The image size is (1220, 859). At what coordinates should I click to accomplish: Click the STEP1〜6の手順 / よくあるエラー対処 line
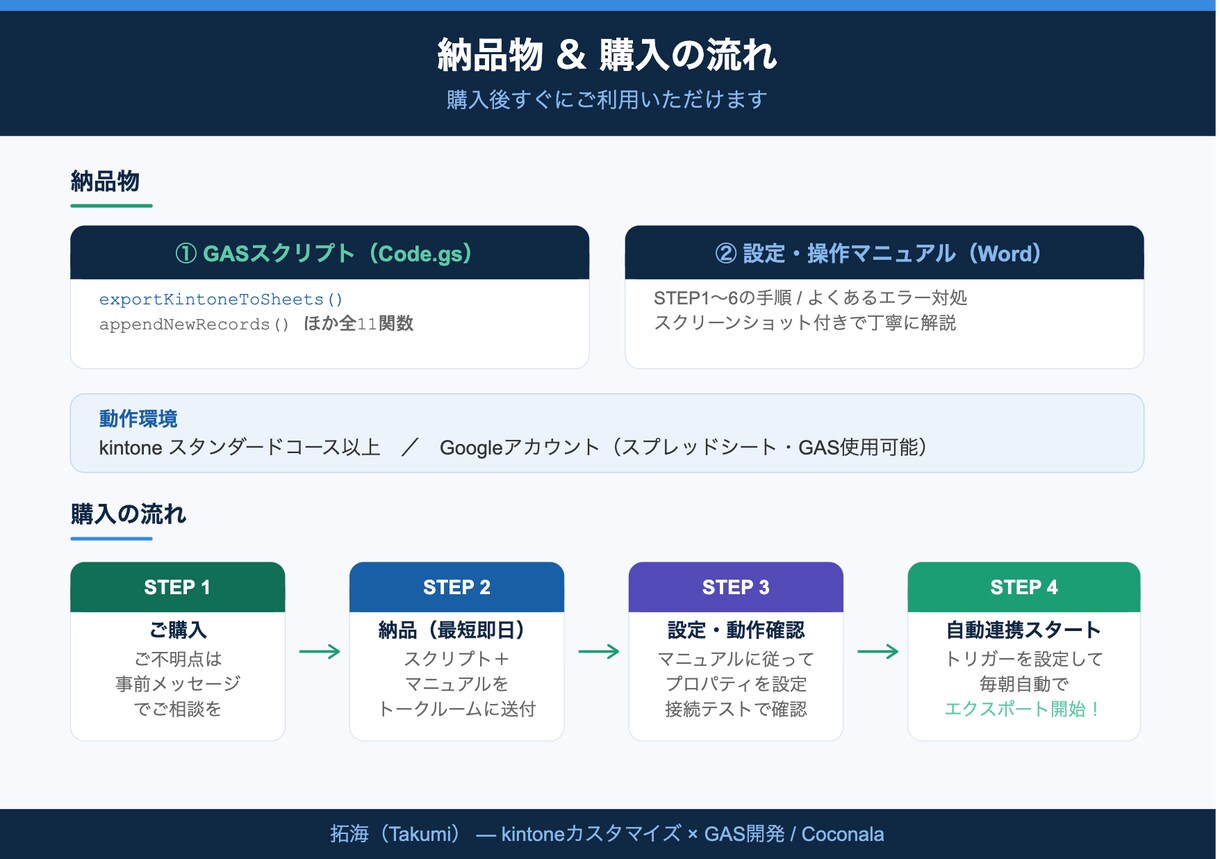(x=810, y=298)
